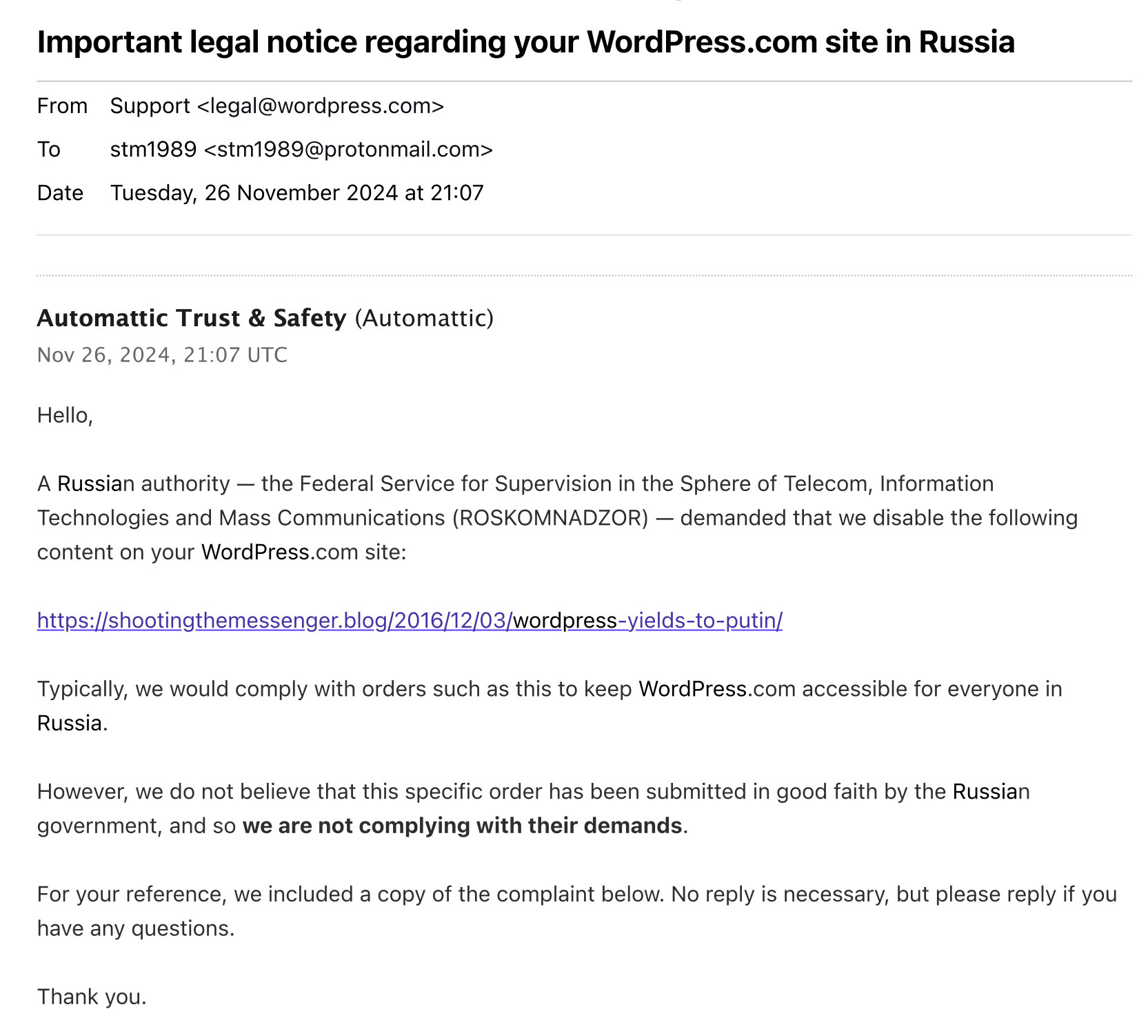Click the To label
1148x1036 pixels.
(49, 150)
